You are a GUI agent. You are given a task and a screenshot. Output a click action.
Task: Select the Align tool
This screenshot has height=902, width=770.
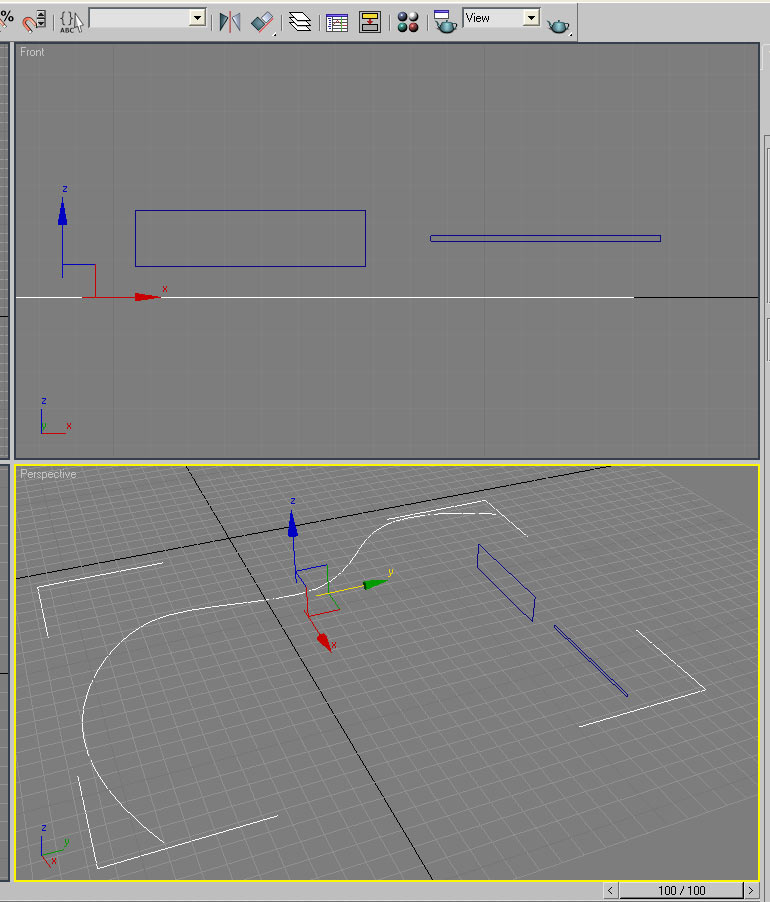pos(263,22)
